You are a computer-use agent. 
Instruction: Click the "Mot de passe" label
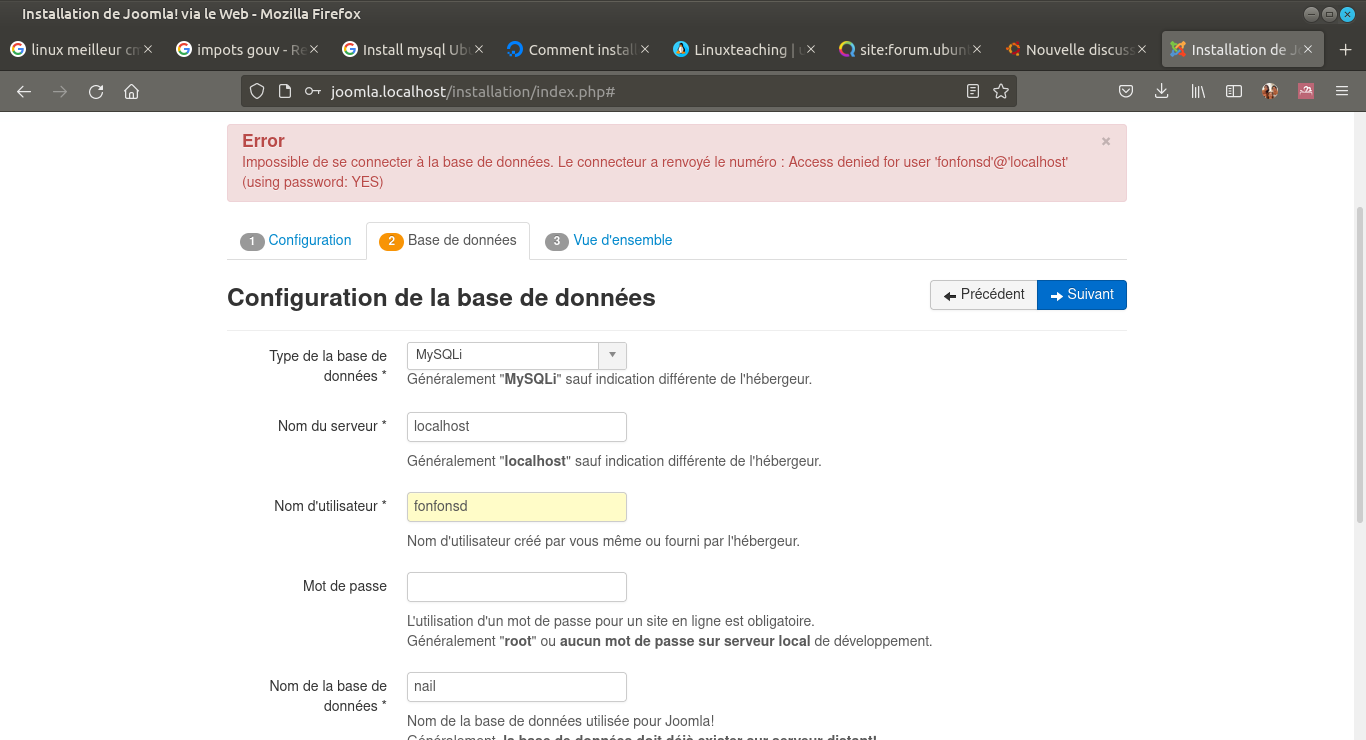point(345,586)
